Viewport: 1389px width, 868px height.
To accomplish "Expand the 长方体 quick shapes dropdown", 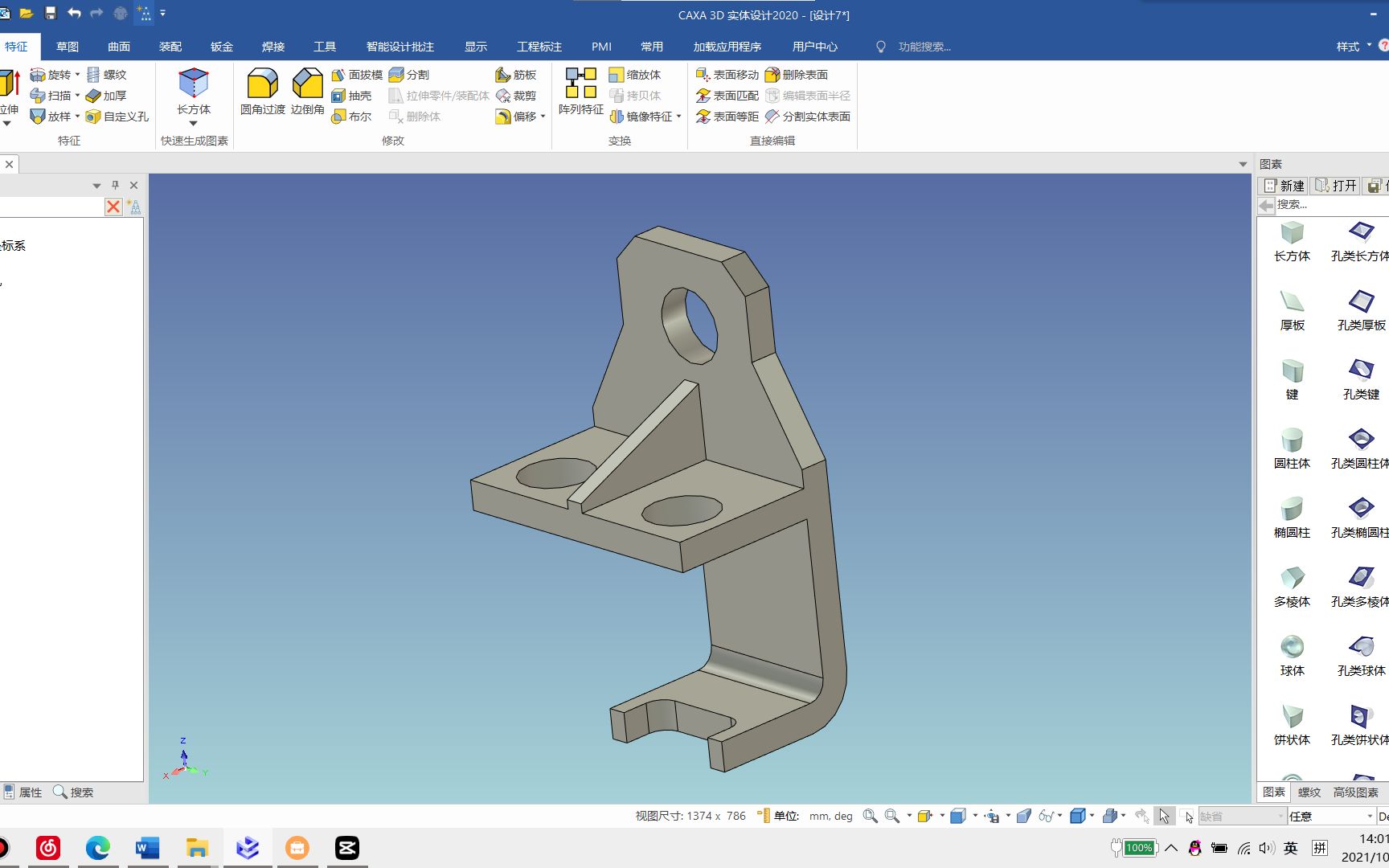I will [x=194, y=123].
